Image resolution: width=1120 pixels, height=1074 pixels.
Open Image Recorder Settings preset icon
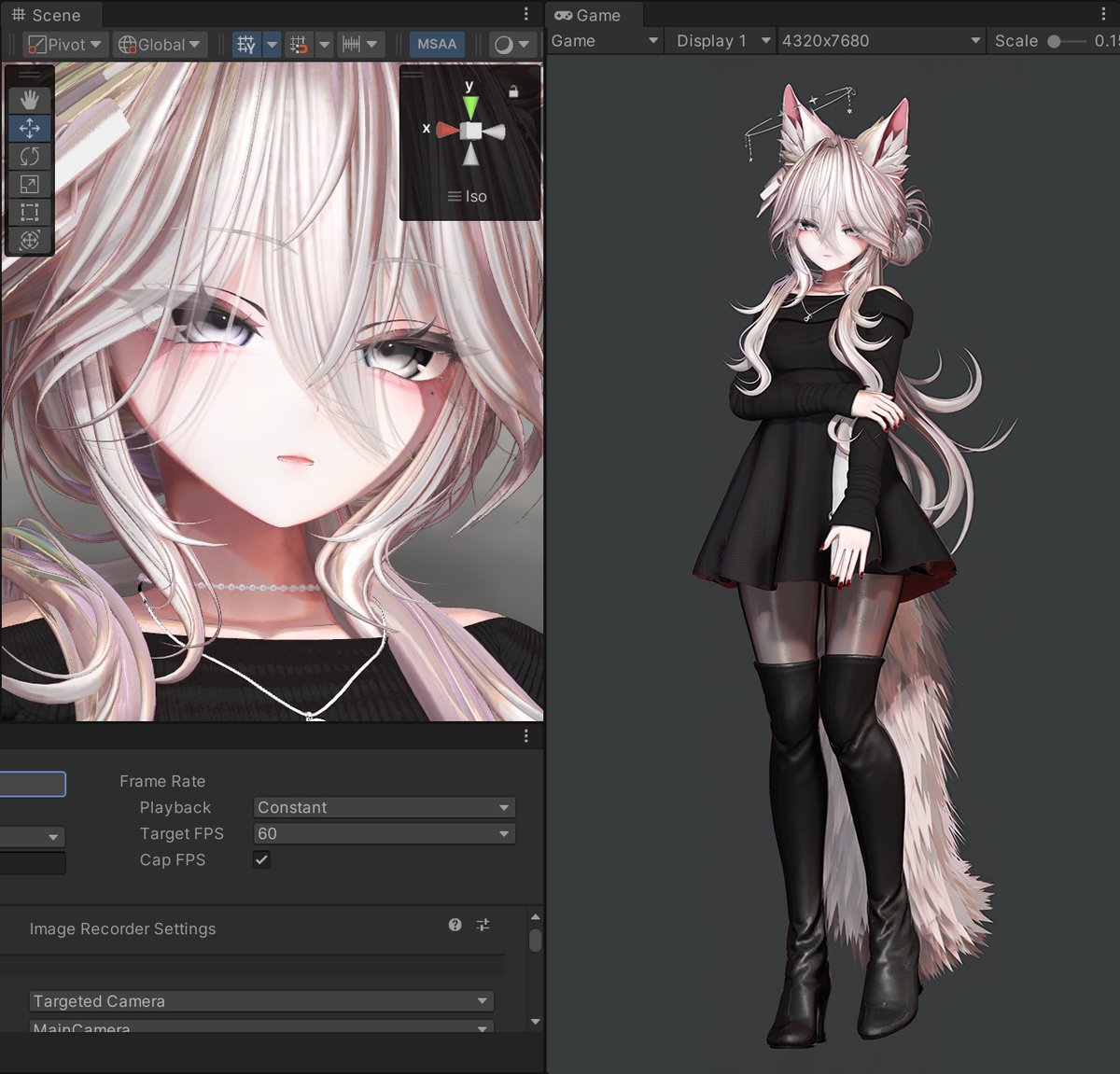click(483, 925)
